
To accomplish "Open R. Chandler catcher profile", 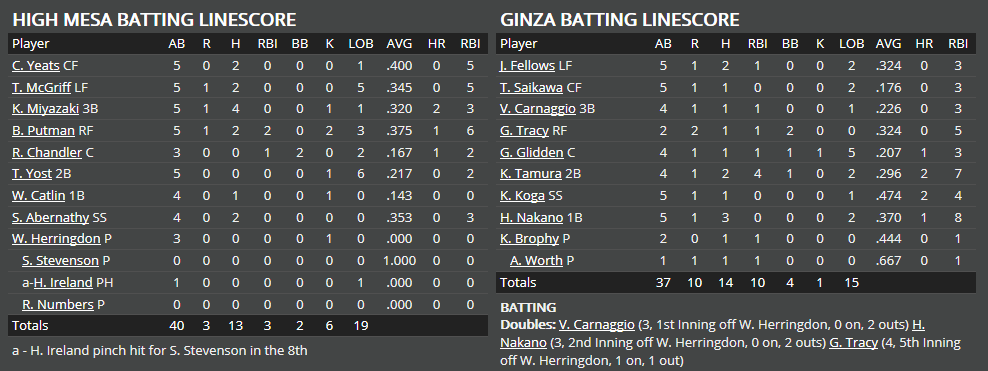I will point(47,152).
